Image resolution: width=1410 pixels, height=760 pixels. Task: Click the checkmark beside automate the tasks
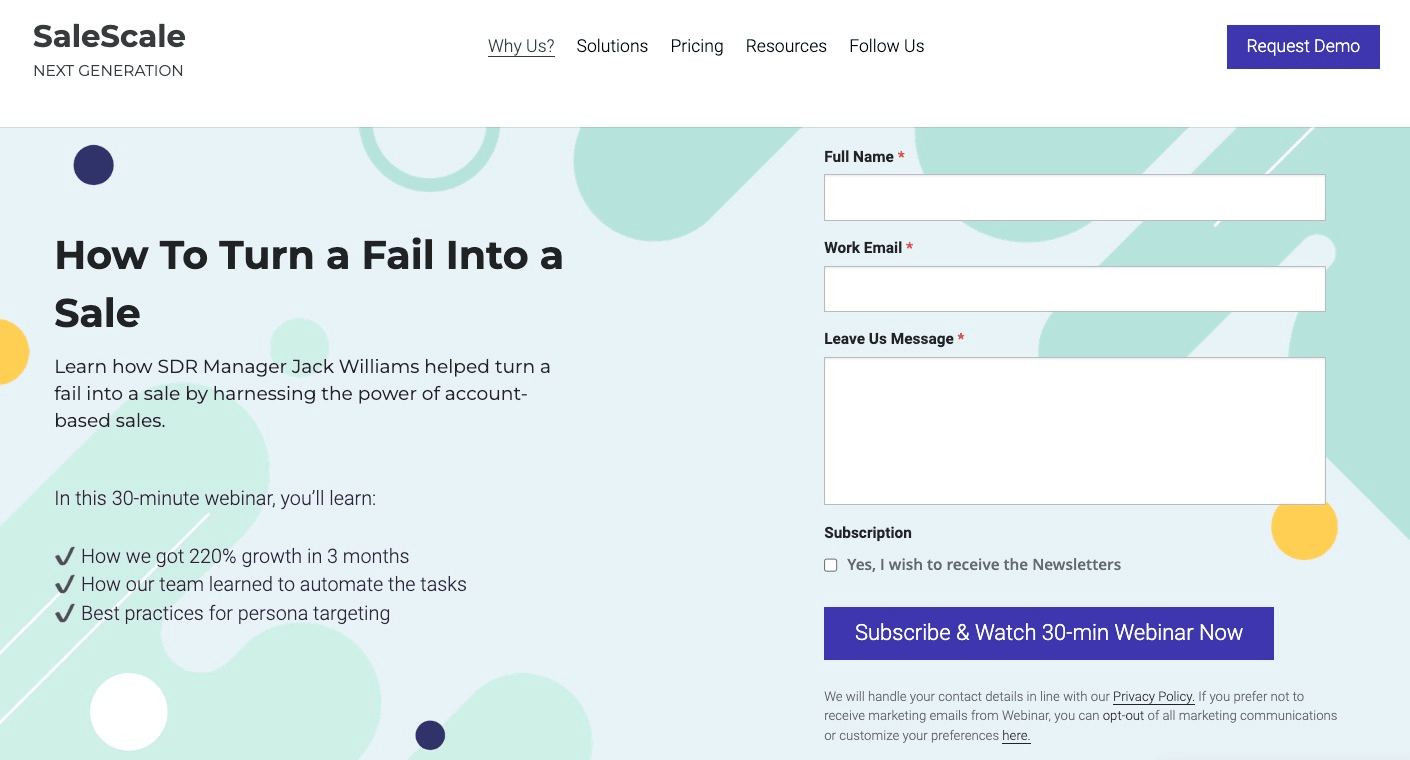pos(65,584)
